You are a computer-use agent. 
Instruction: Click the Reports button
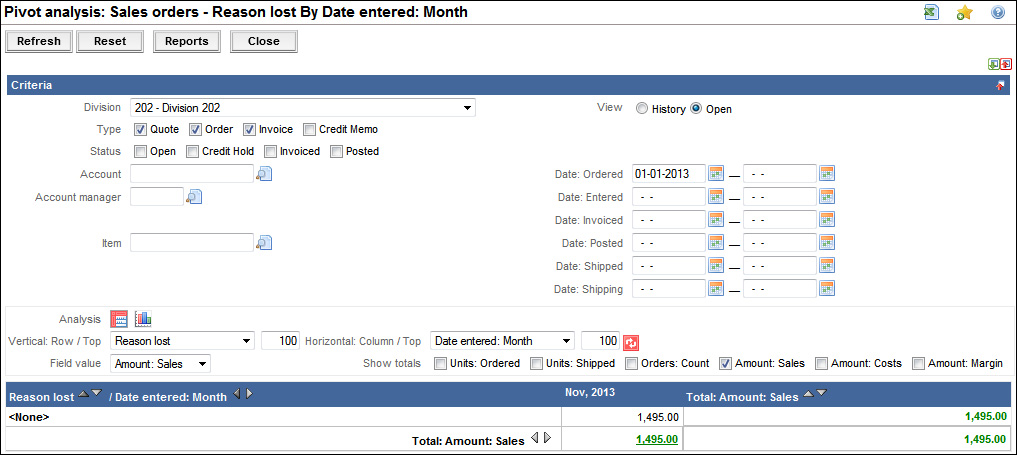tap(187, 41)
